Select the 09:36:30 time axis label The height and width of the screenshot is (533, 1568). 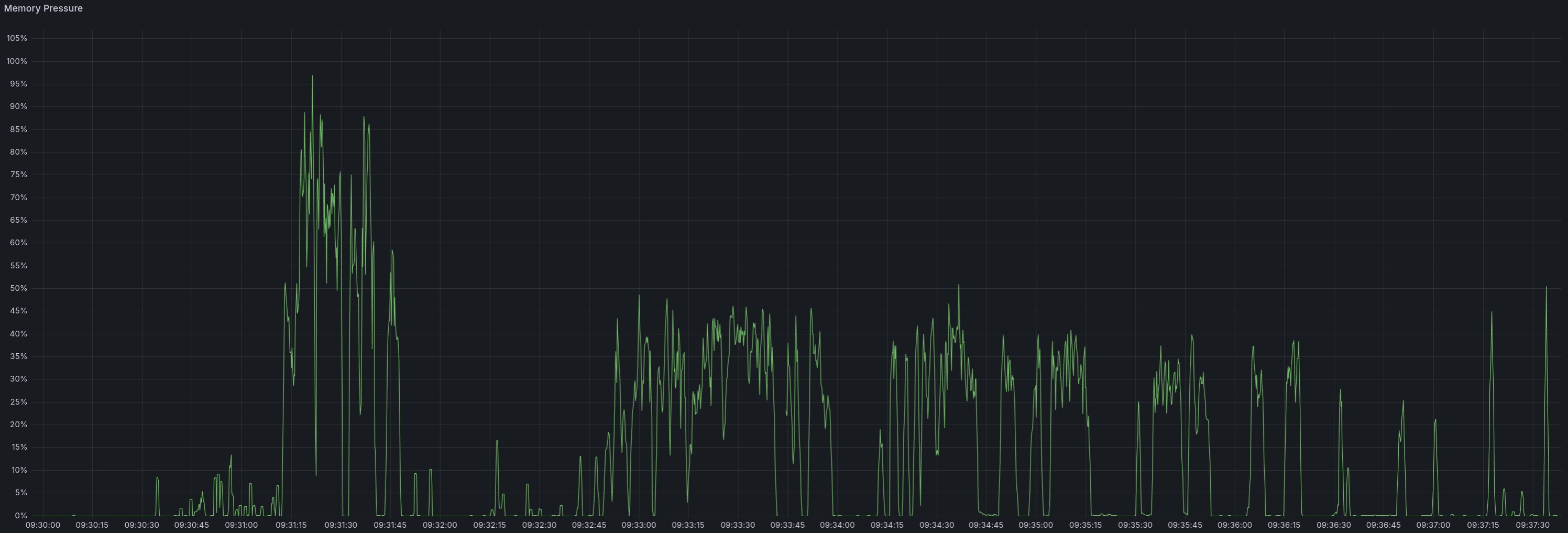pos(1334,526)
